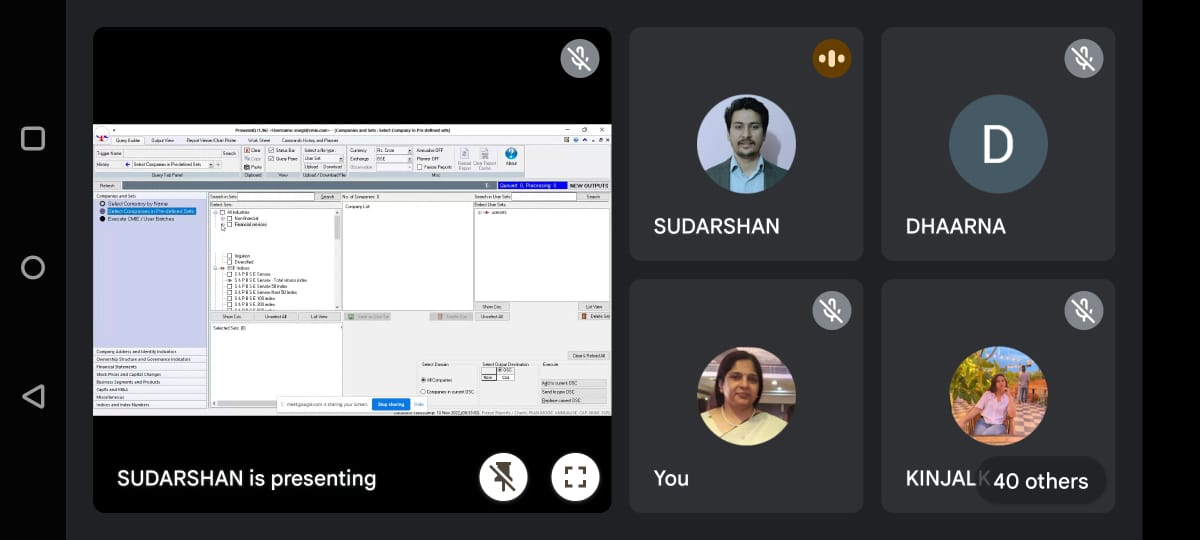Image resolution: width=1200 pixels, height=540 pixels.
Task: Check the All industries checkbox
Action: pos(222,212)
